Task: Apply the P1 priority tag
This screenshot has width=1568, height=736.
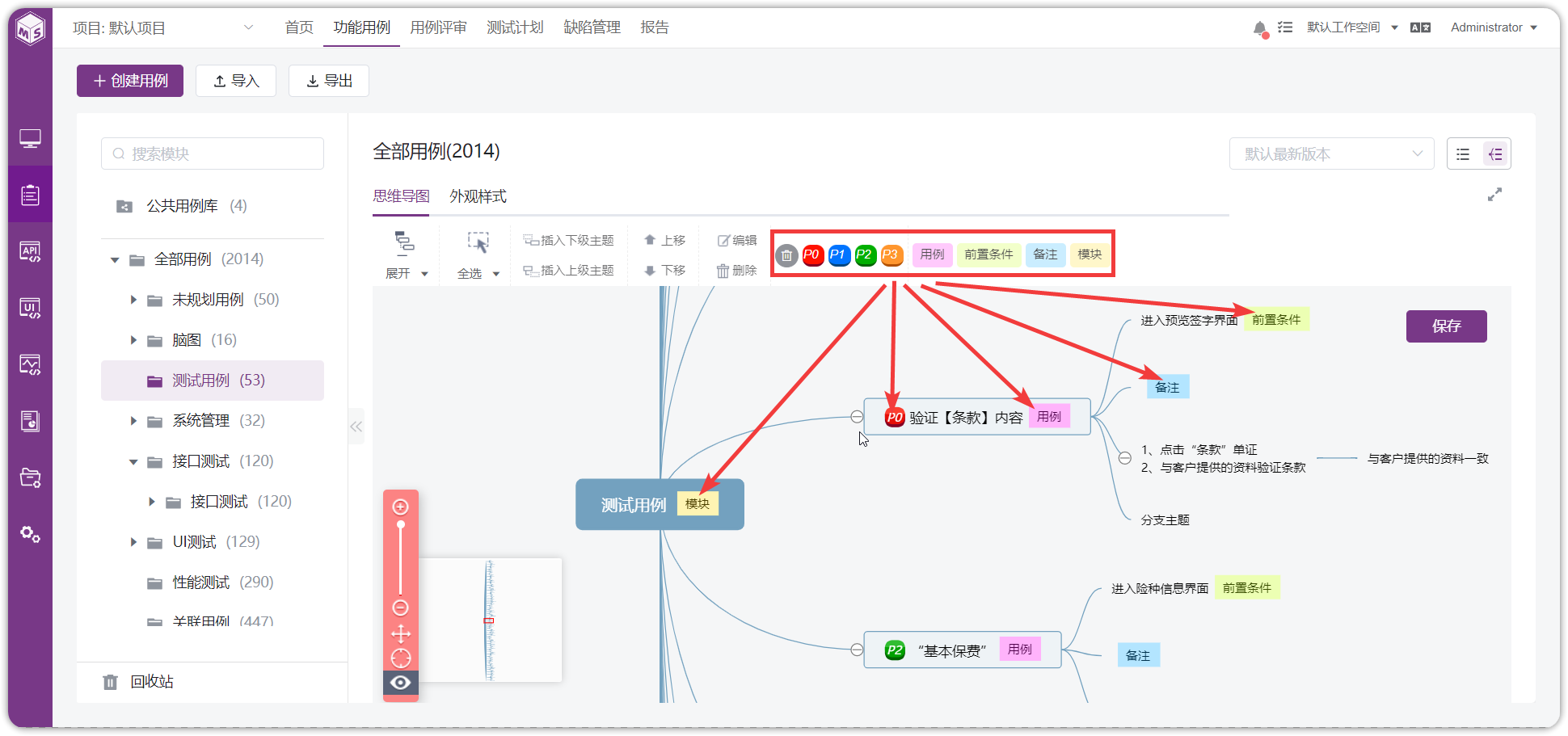Action: tap(839, 254)
